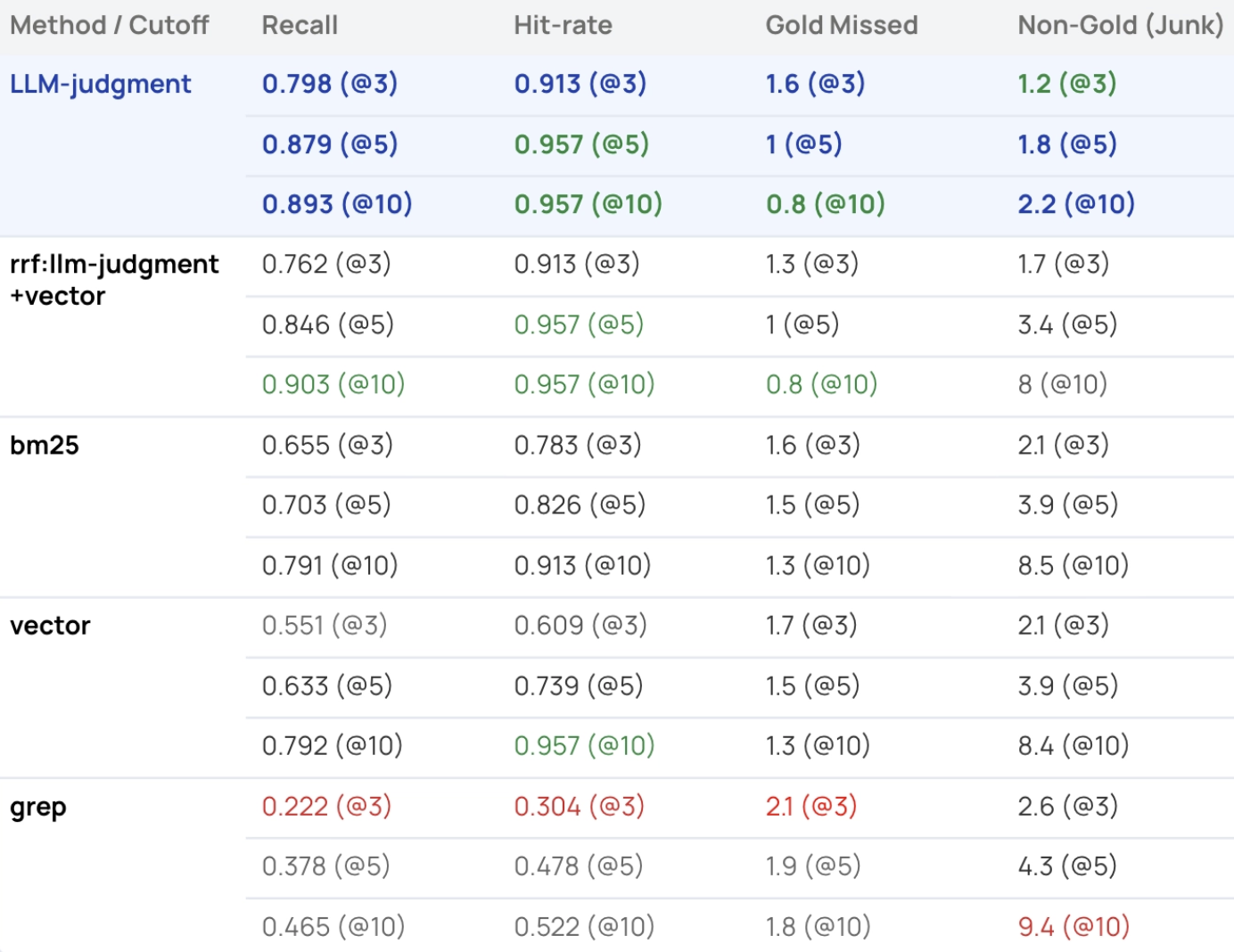Click junk value "3.4 (@5)"
The height and width of the screenshot is (952, 1234).
click(1067, 324)
